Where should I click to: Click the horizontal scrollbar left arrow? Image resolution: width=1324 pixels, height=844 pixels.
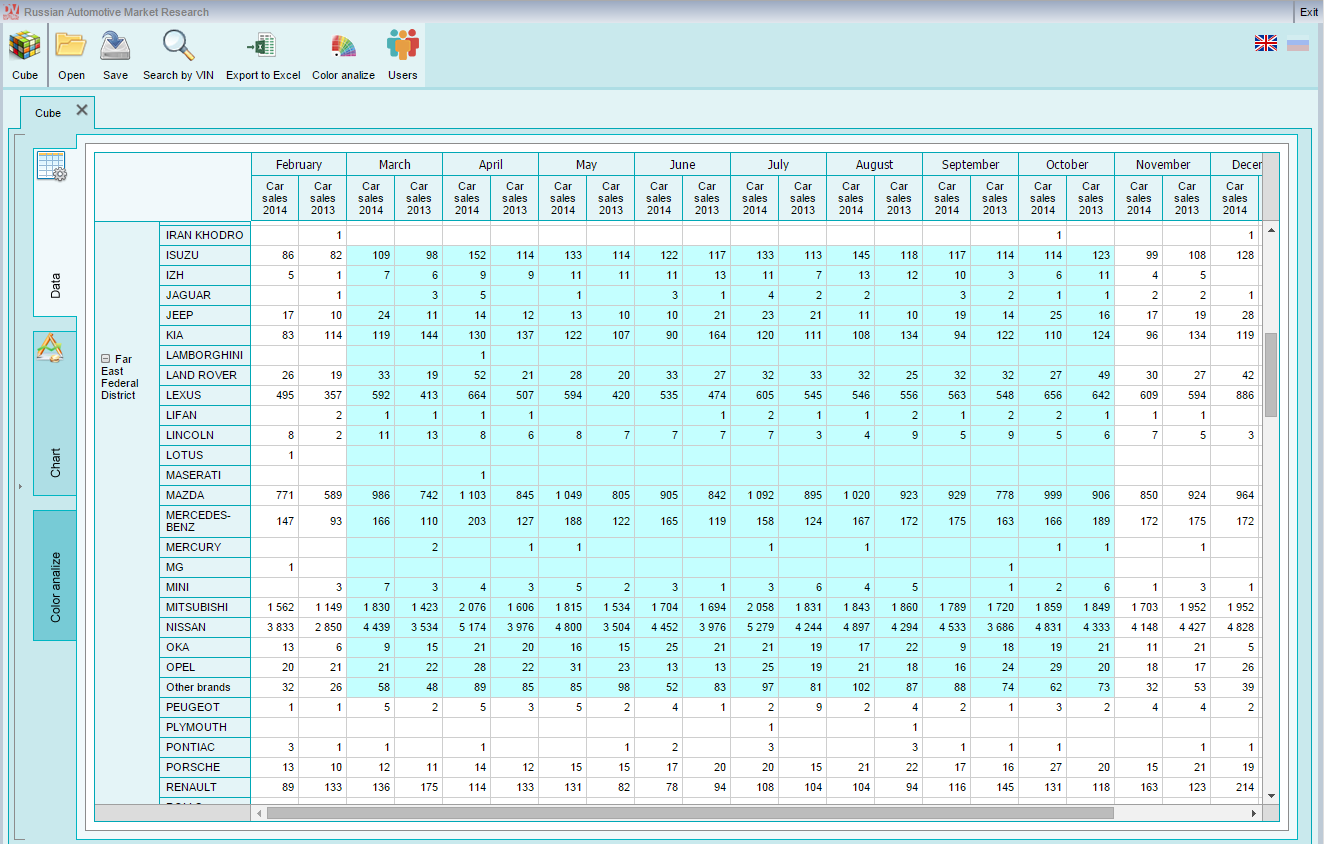pos(259,813)
